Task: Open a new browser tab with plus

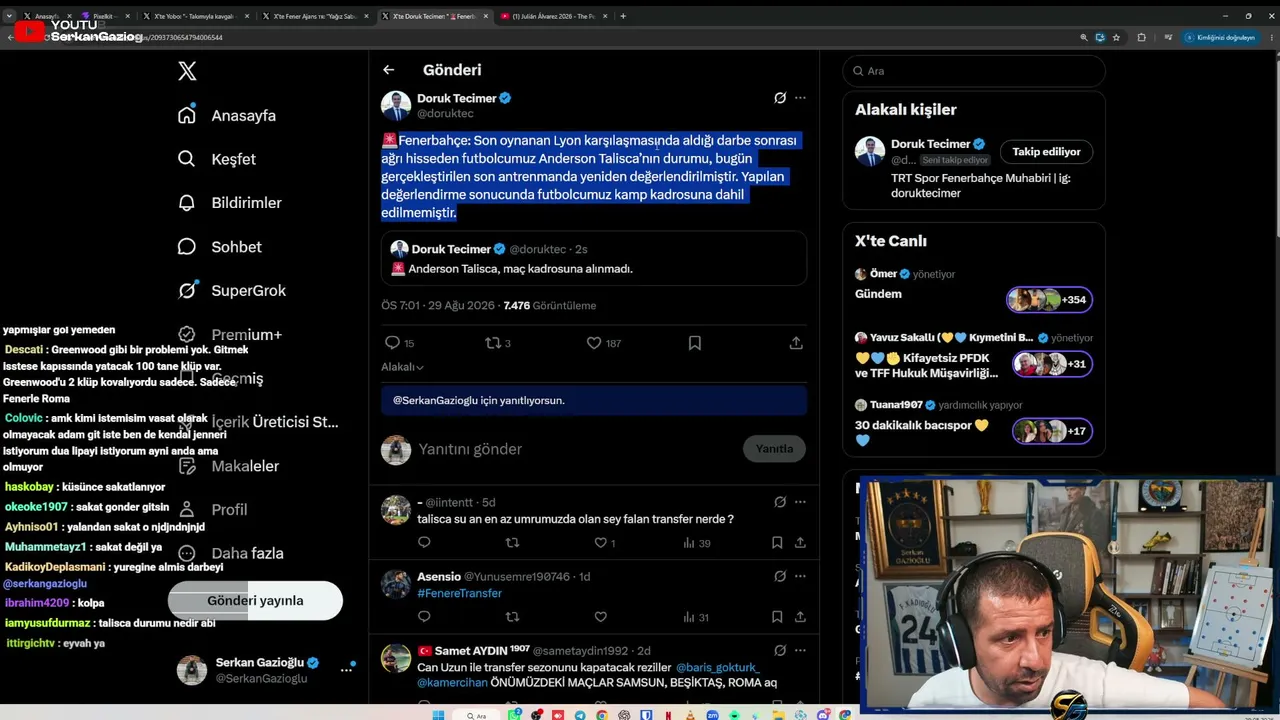Action: click(623, 16)
